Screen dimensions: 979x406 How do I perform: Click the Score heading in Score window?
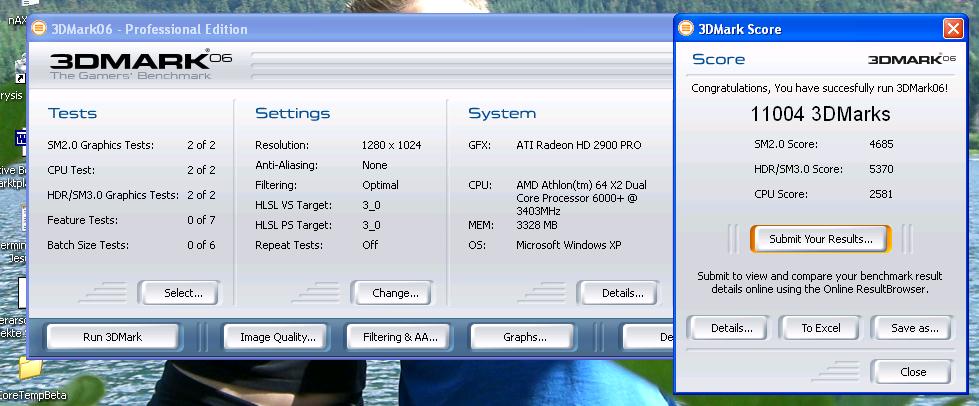pyautogui.click(x=719, y=60)
